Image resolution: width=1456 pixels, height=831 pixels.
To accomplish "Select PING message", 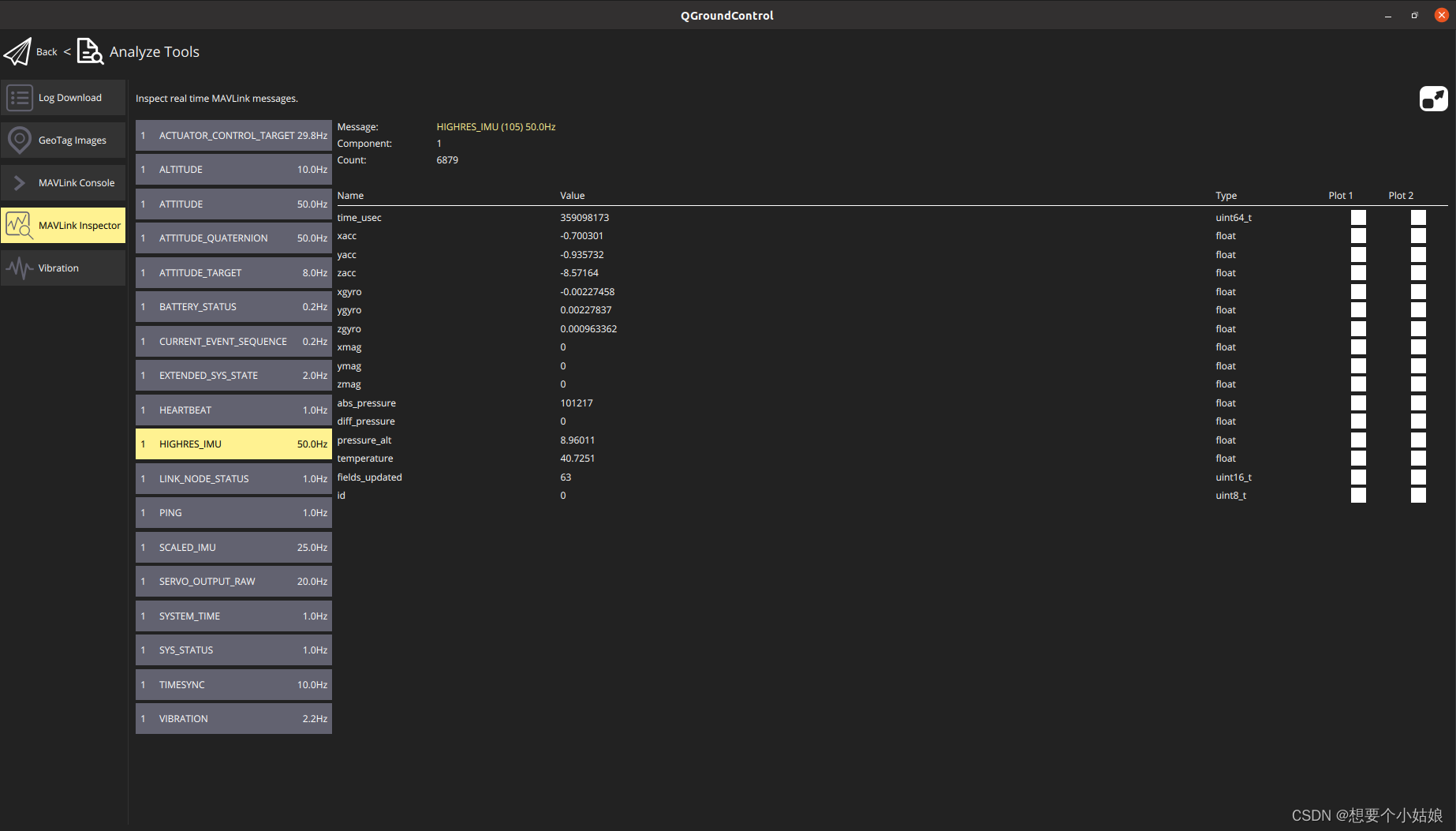I will coord(233,513).
